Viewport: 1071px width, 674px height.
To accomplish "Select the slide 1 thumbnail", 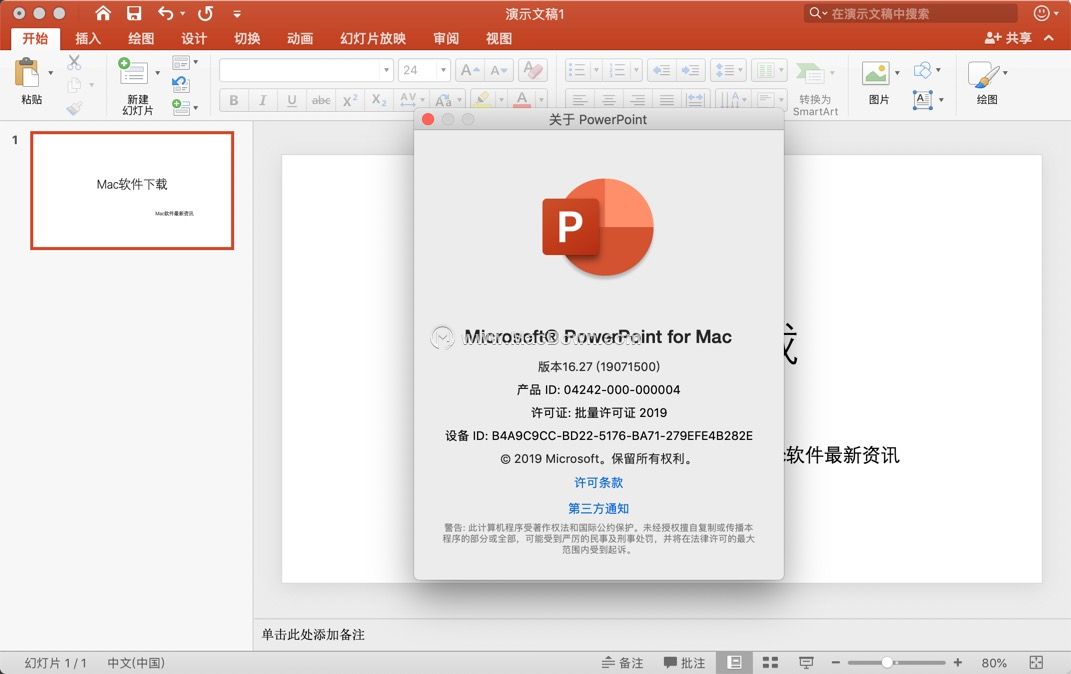I will 132,191.
